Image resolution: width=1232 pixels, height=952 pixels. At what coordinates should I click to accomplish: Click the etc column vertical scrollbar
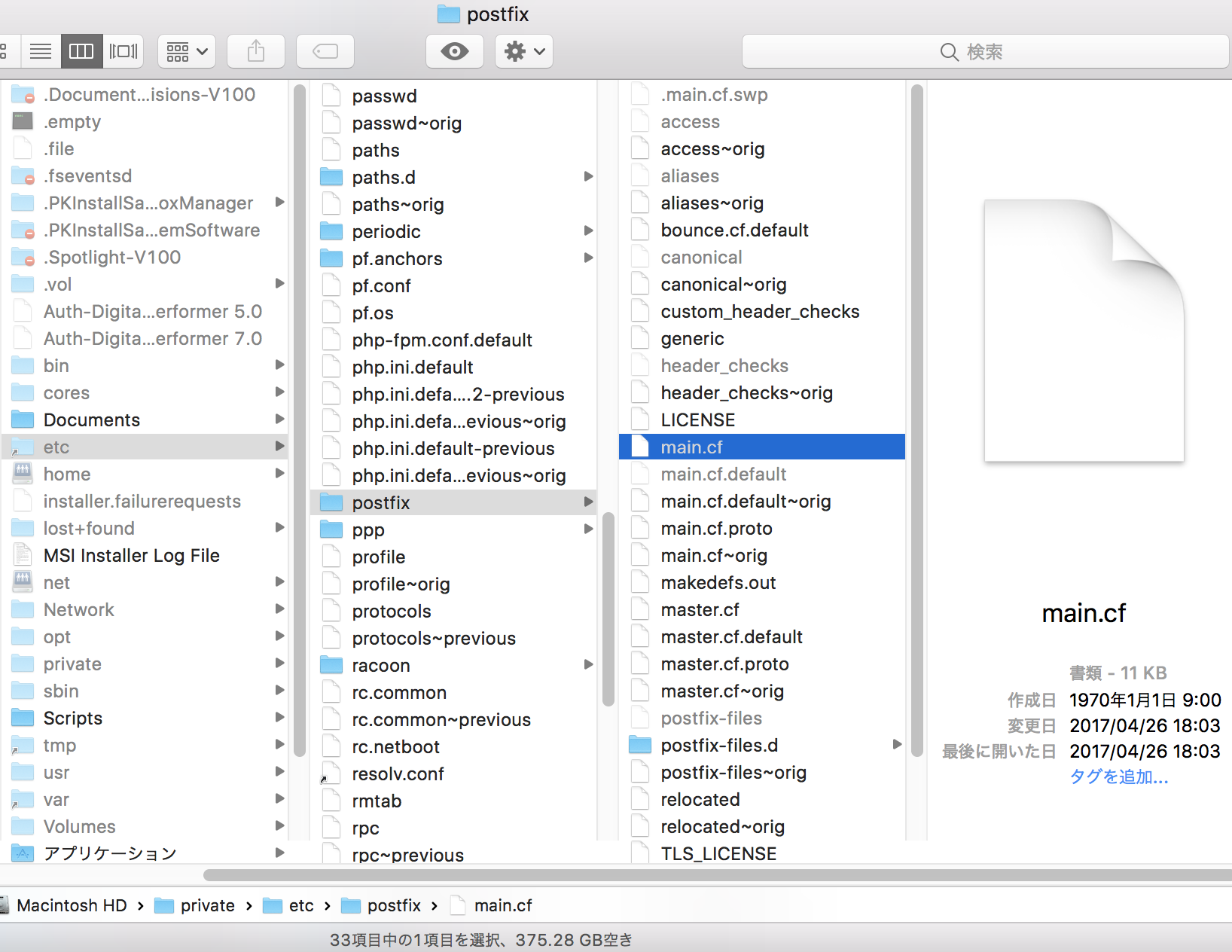coord(608,609)
